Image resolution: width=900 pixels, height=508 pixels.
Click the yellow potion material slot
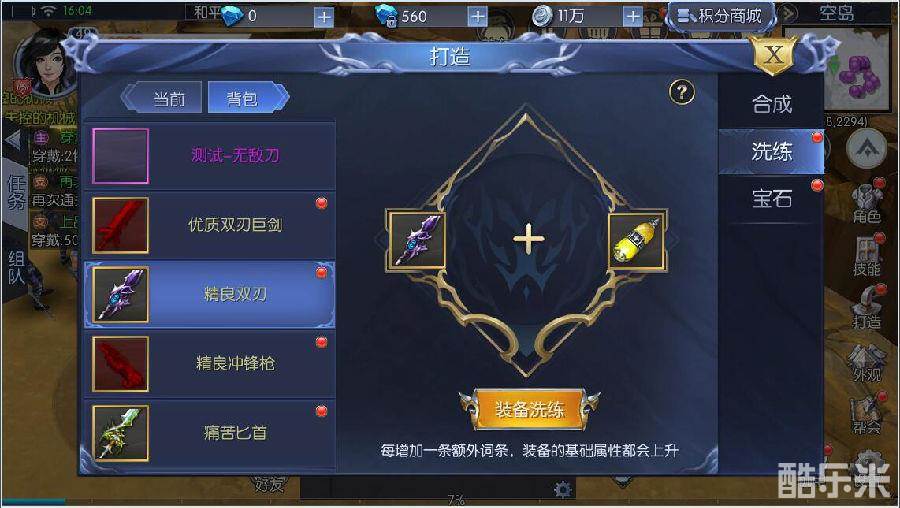[x=638, y=241]
